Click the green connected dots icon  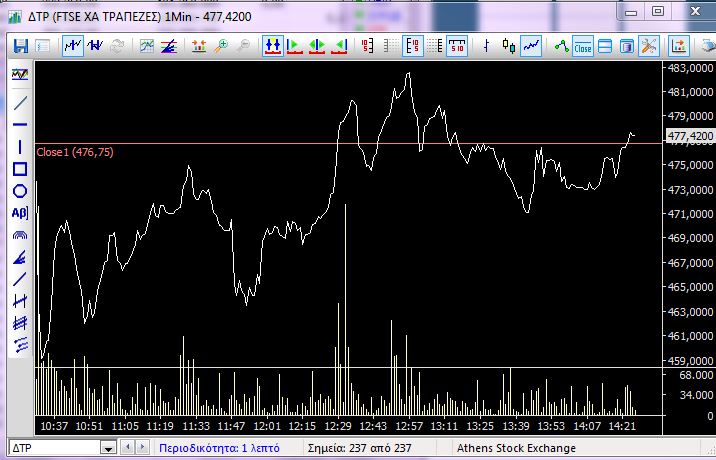(x=561, y=46)
